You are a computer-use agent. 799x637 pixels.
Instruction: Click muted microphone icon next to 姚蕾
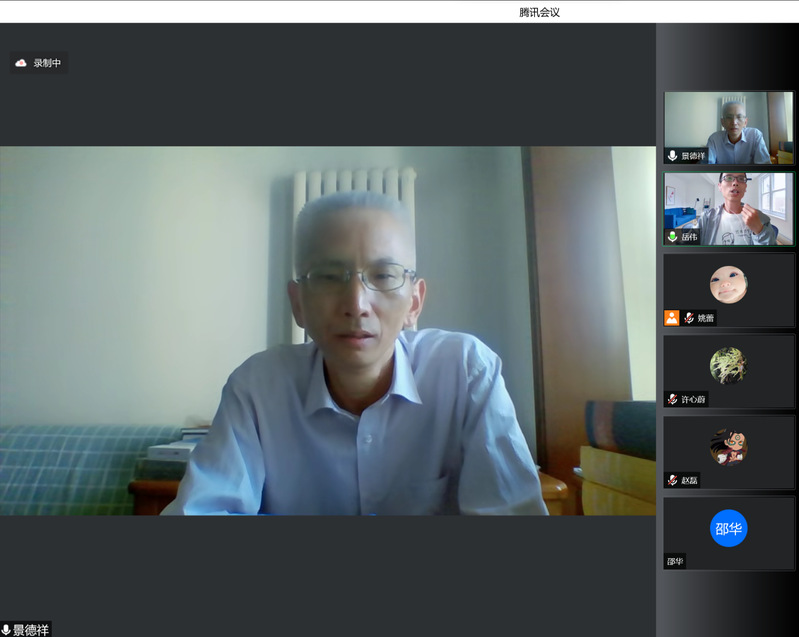tap(689, 318)
